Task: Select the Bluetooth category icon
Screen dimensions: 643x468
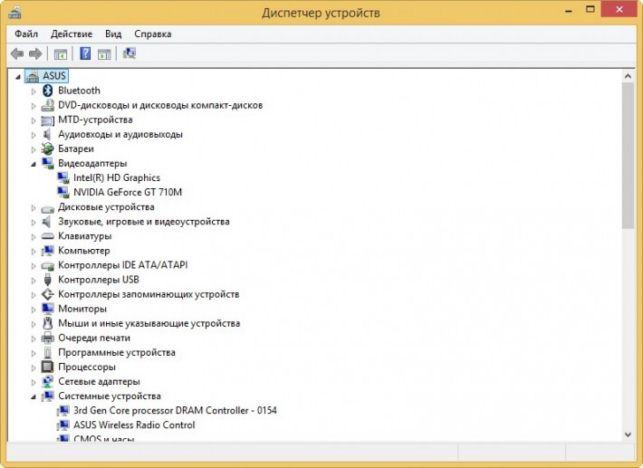Action: pyautogui.click(x=48, y=91)
